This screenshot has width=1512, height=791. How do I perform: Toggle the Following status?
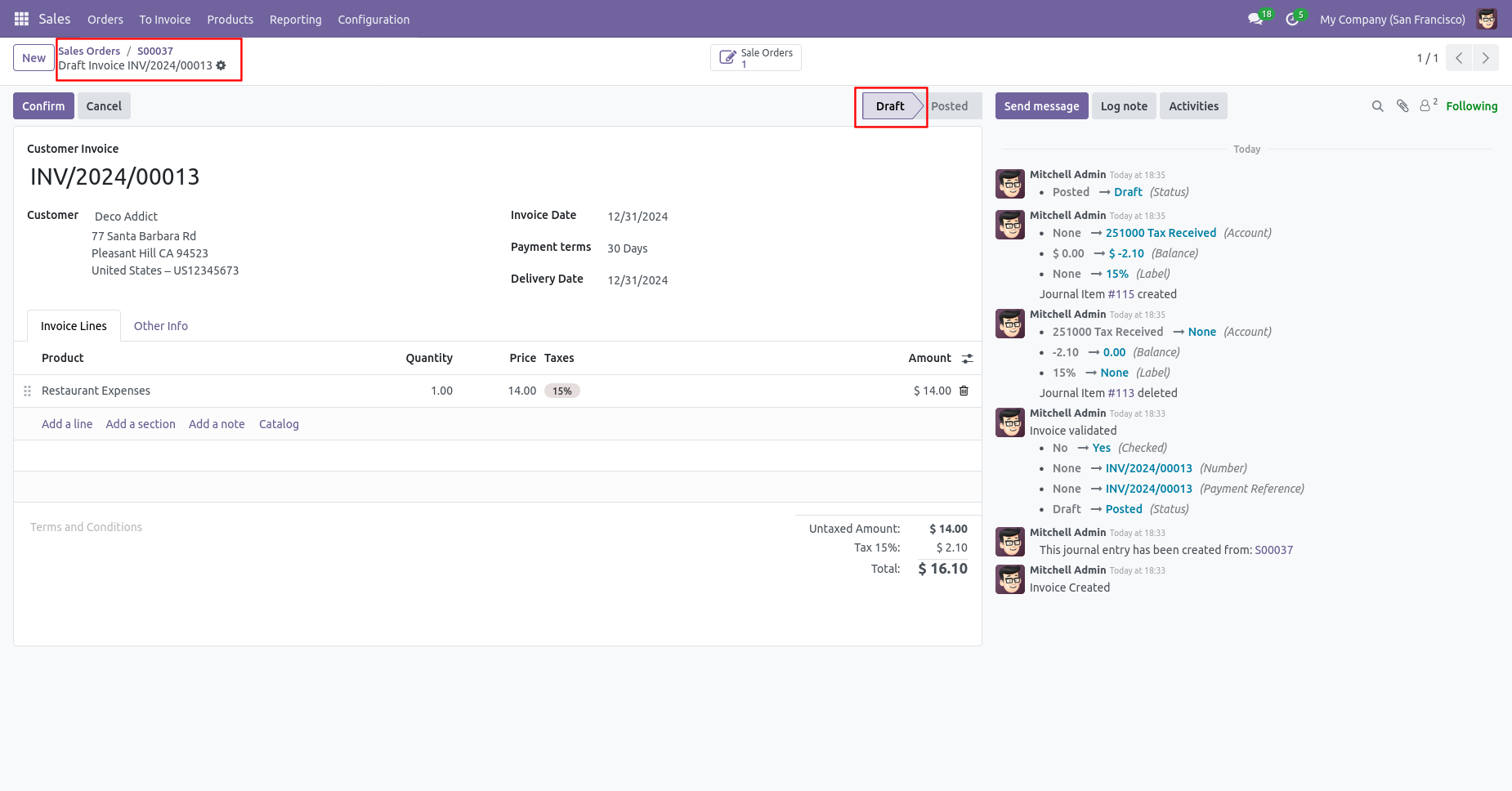pos(1471,106)
